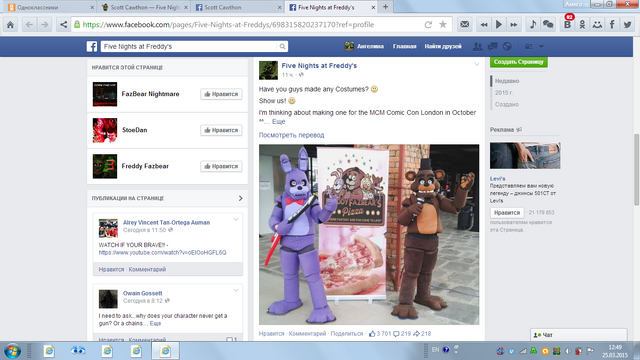Click the EN language indicator in taskbar
This screenshot has width=640, height=360.
(x=436, y=350)
